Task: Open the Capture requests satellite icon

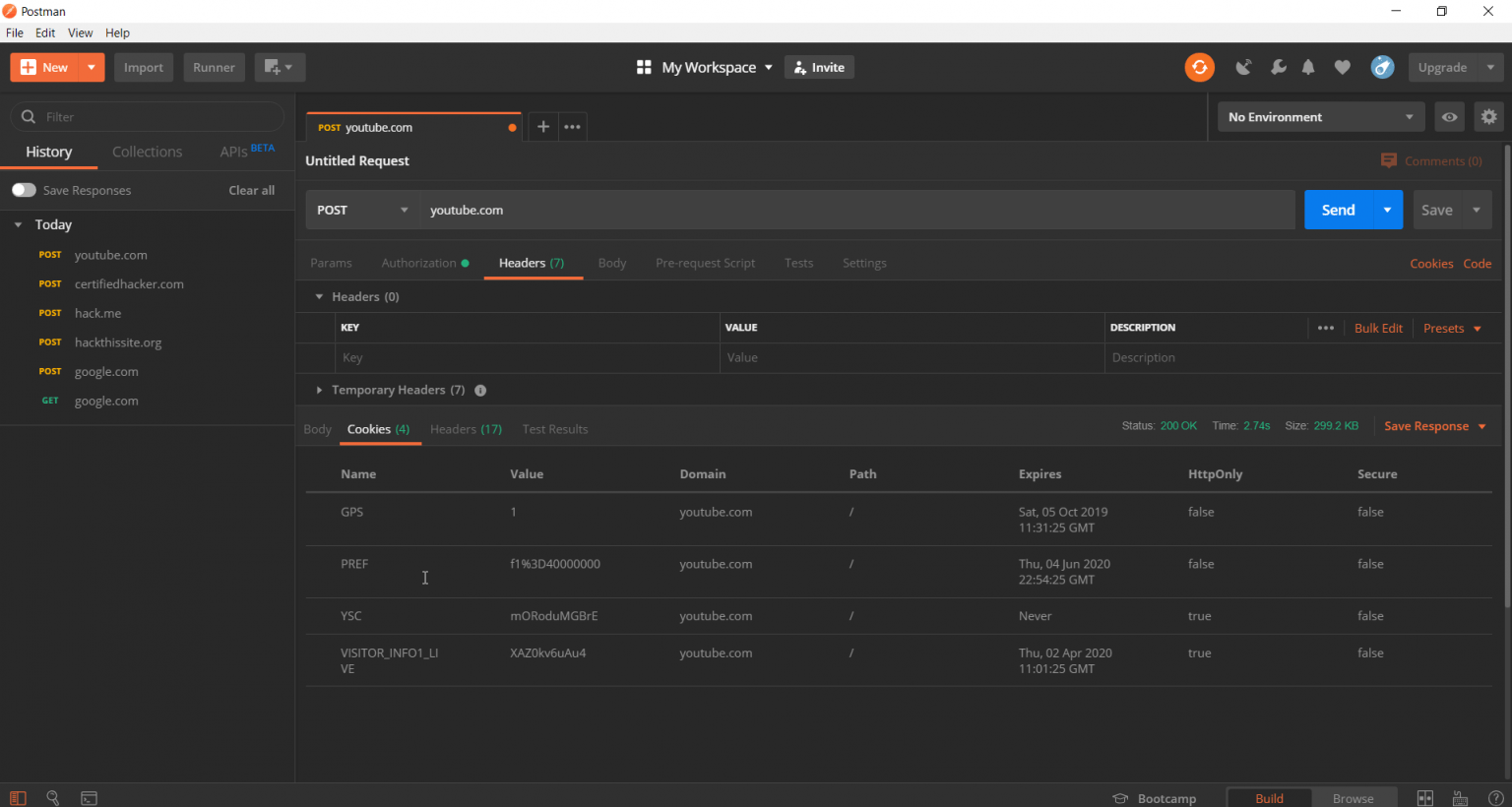Action: (x=1243, y=67)
